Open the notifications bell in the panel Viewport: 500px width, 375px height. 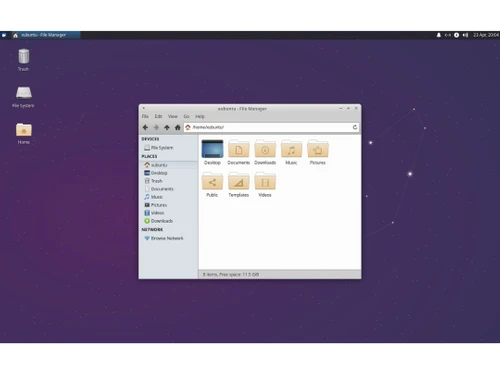pyautogui.click(x=439, y=35)
